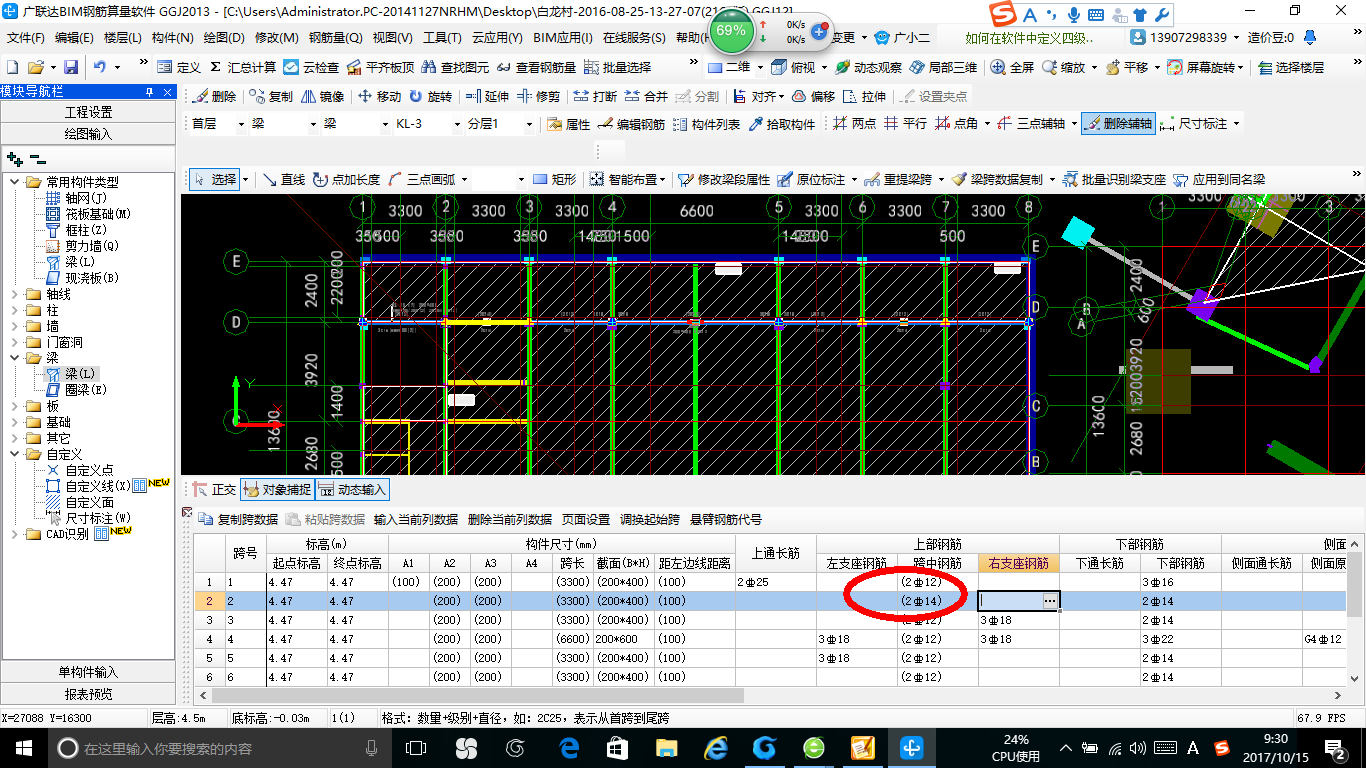
Task: Open 查找图元 find element
Action: pyautogui.click(x=456, y=67)
